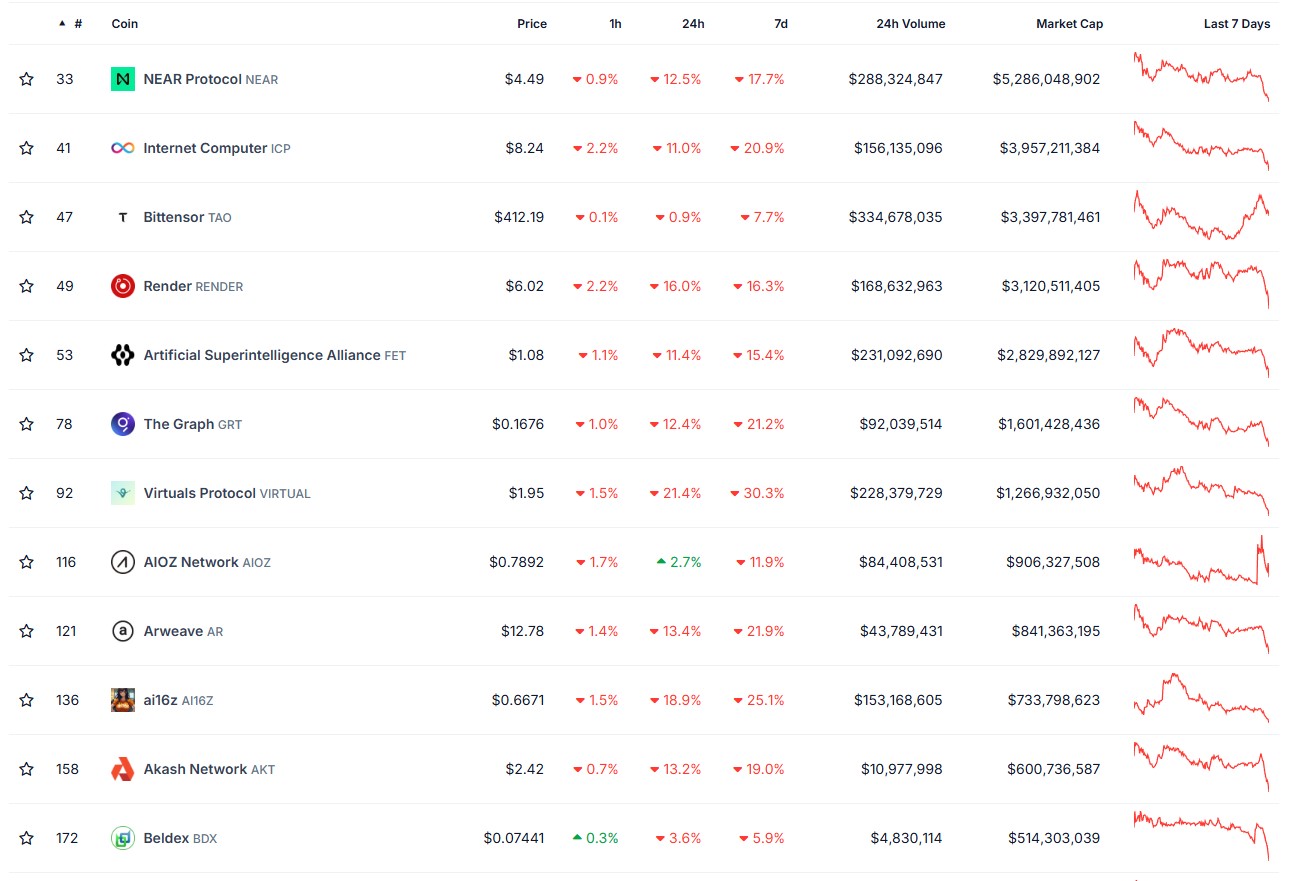Open Internet Computer coin link
The height and width of the screenshot is (881, 1305).
[x=217, y=148]
